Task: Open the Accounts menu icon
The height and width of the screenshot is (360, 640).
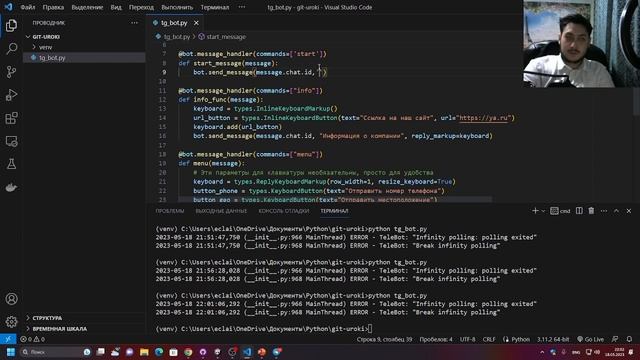Action: [11, 299]
